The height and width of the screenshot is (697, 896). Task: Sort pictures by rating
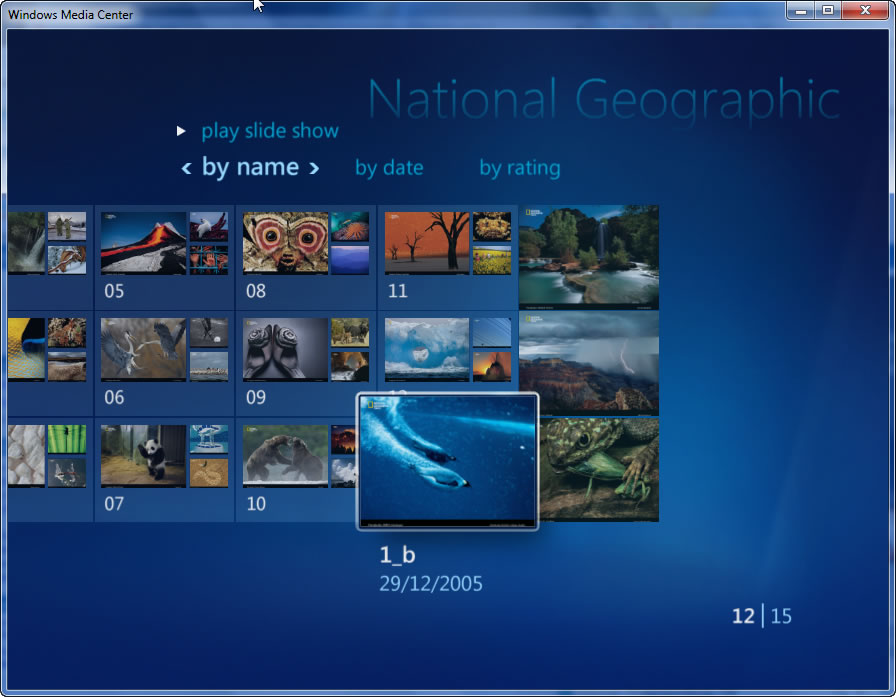[x=519, y=168]
